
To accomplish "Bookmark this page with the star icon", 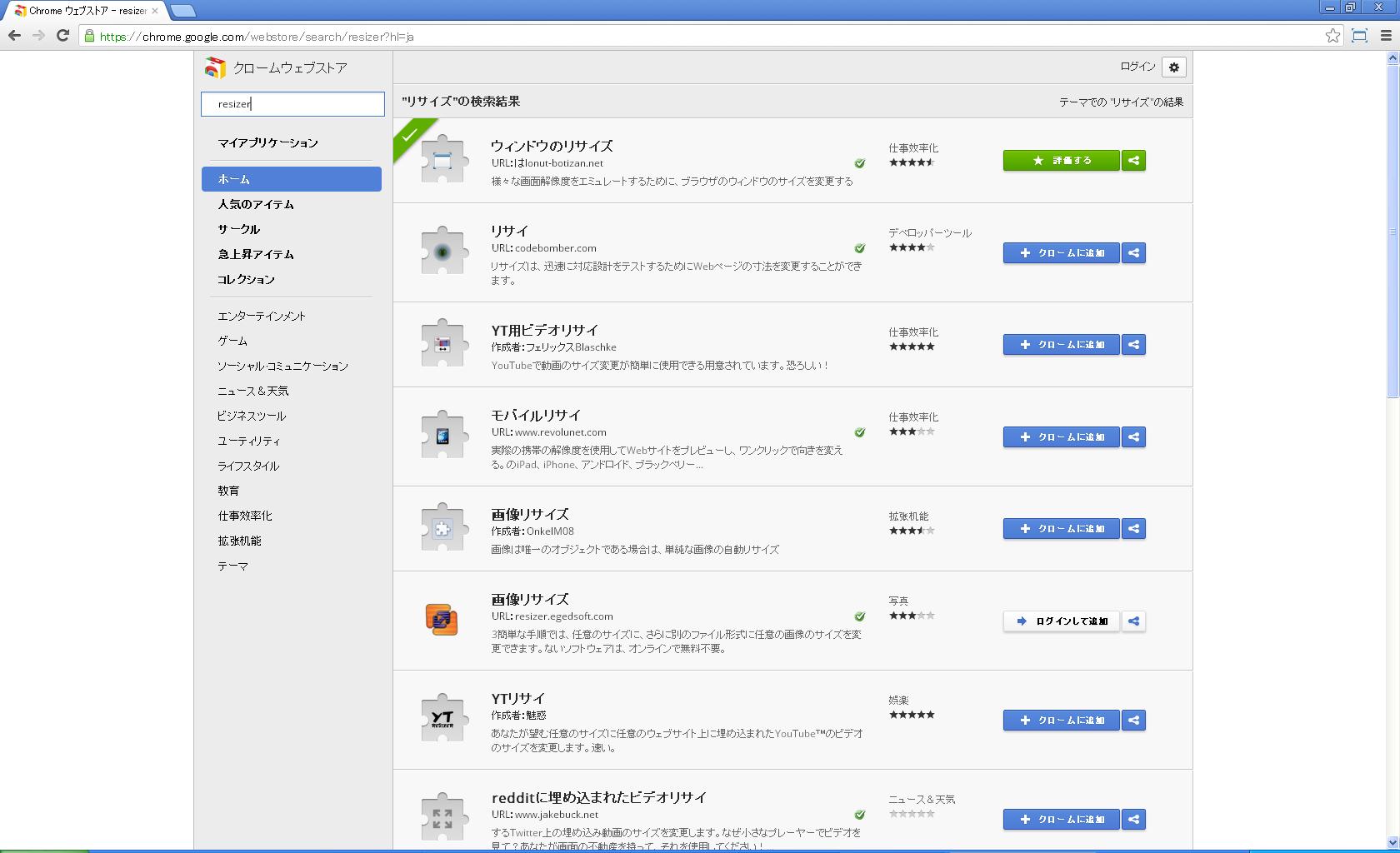I will tap(1332, 36).
